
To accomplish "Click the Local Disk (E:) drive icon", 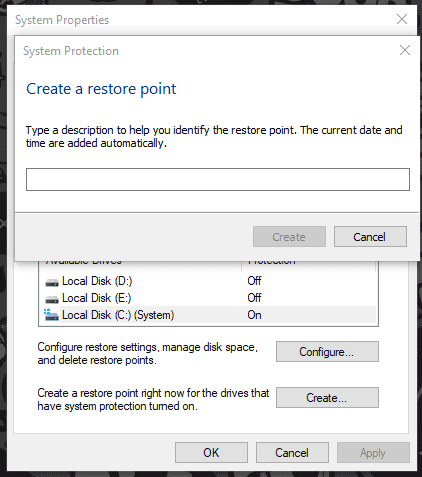I will coord(52,299).
